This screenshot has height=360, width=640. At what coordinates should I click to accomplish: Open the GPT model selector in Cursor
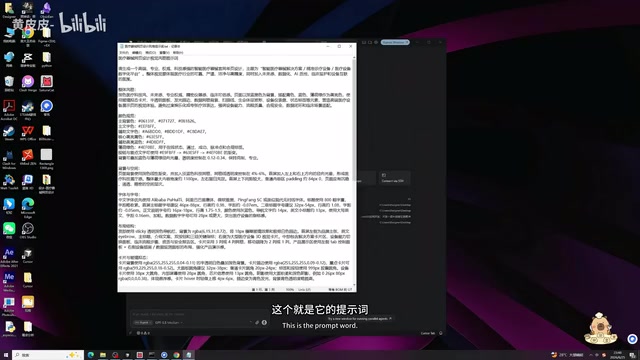(x=169, y=322)
